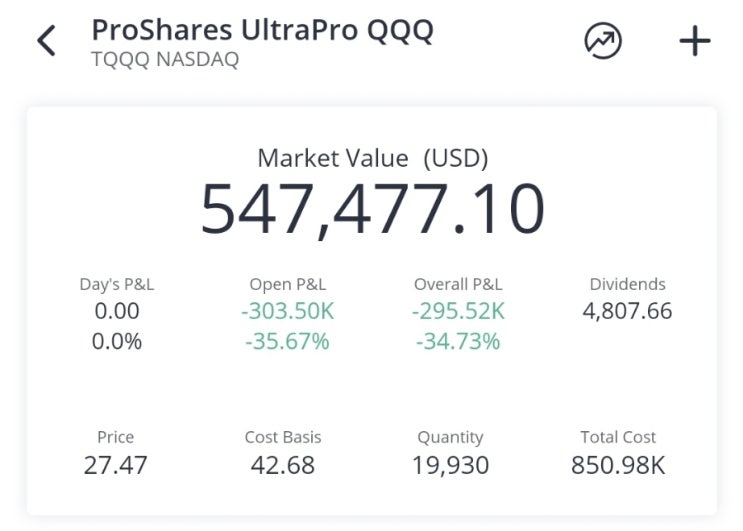Screen dimensions: 743x531
Task: Tap the Dividends amount 4,807.66
Action: (x=627, y=311)
